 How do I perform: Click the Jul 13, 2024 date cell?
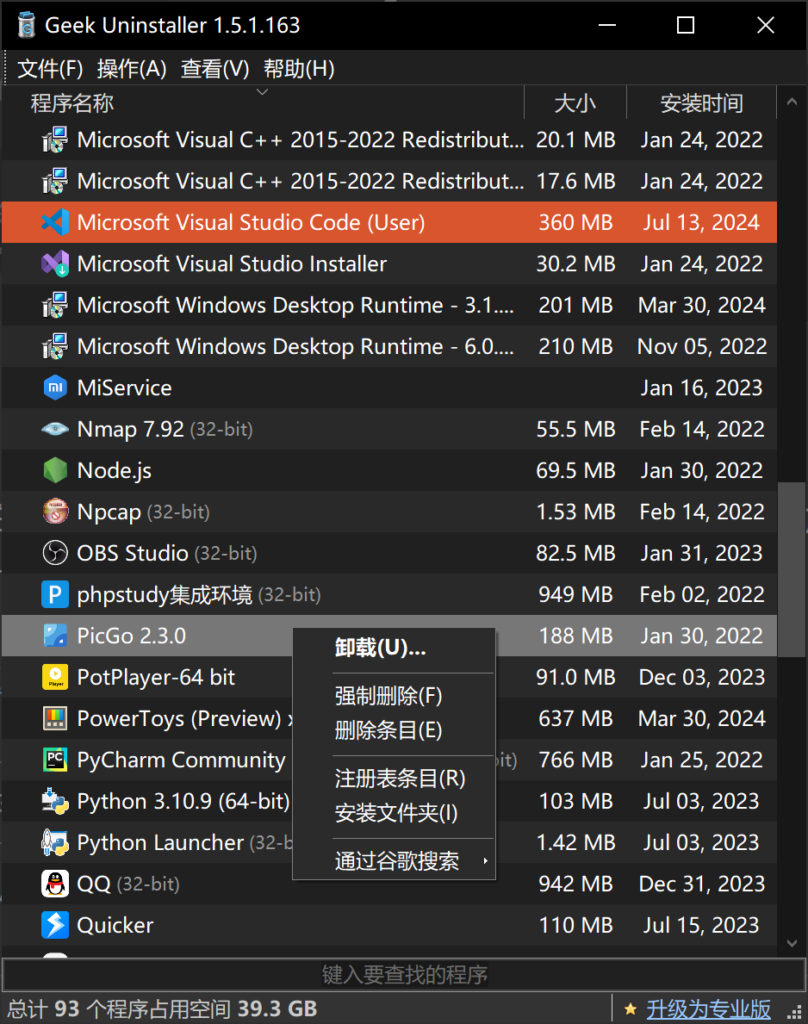pyautogui.click(x=702, y=223)
